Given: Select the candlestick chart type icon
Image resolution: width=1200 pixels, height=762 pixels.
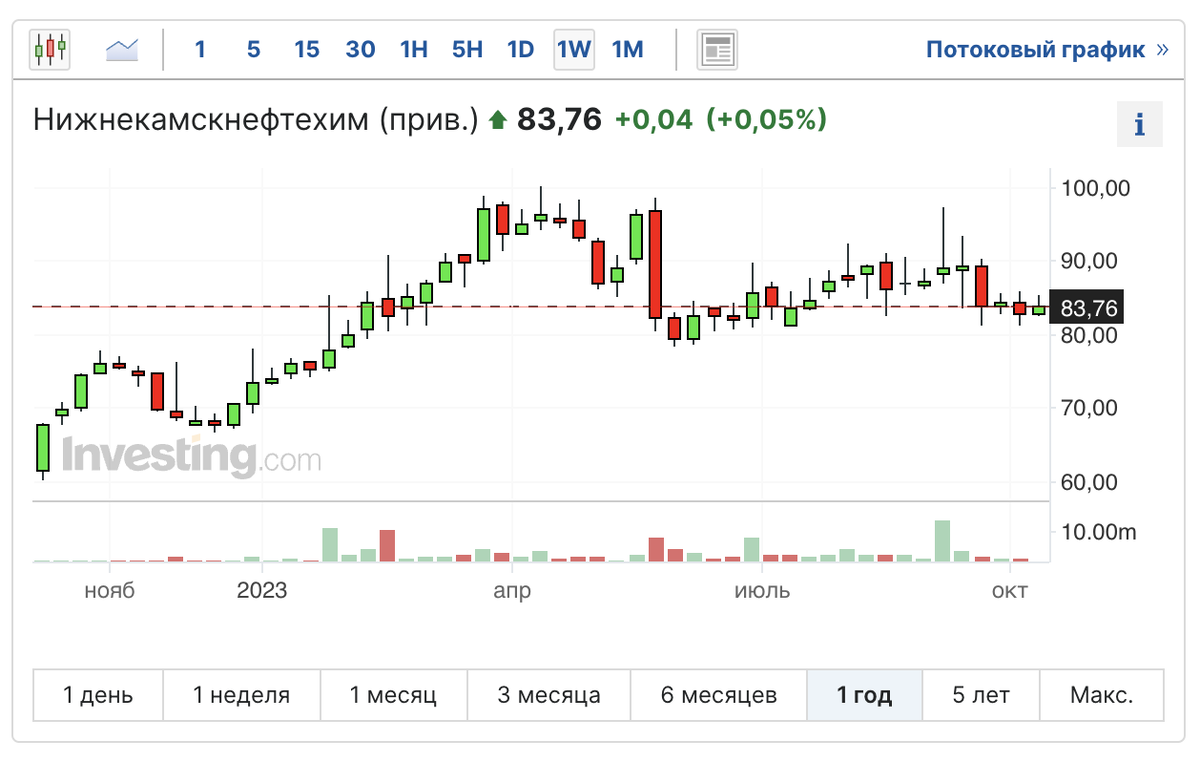Looking at the screenshot, I should point(50,49).
